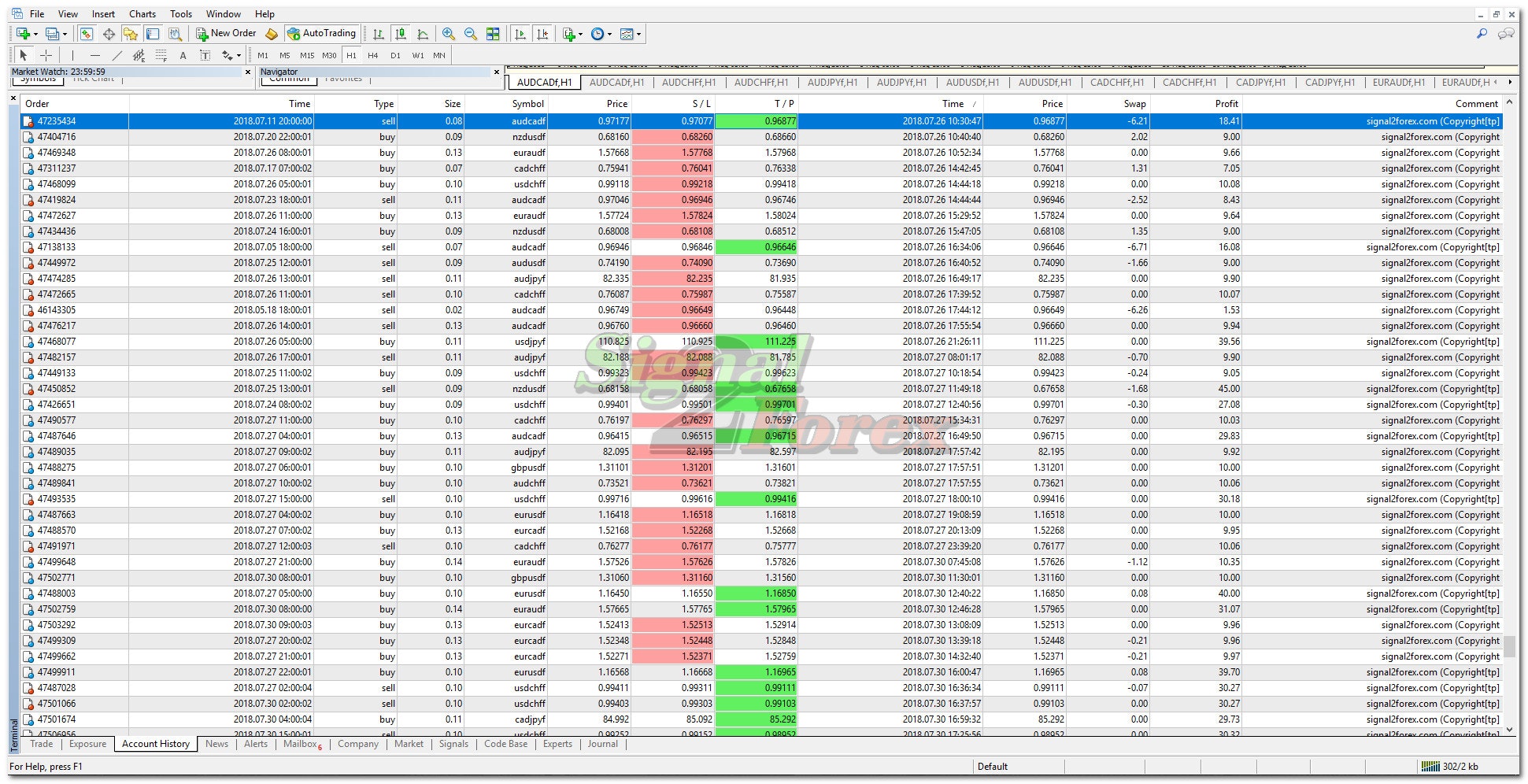Click the Text label tool icon
1528x784 pixels.
pyautogui.click(x=205, y=55)
